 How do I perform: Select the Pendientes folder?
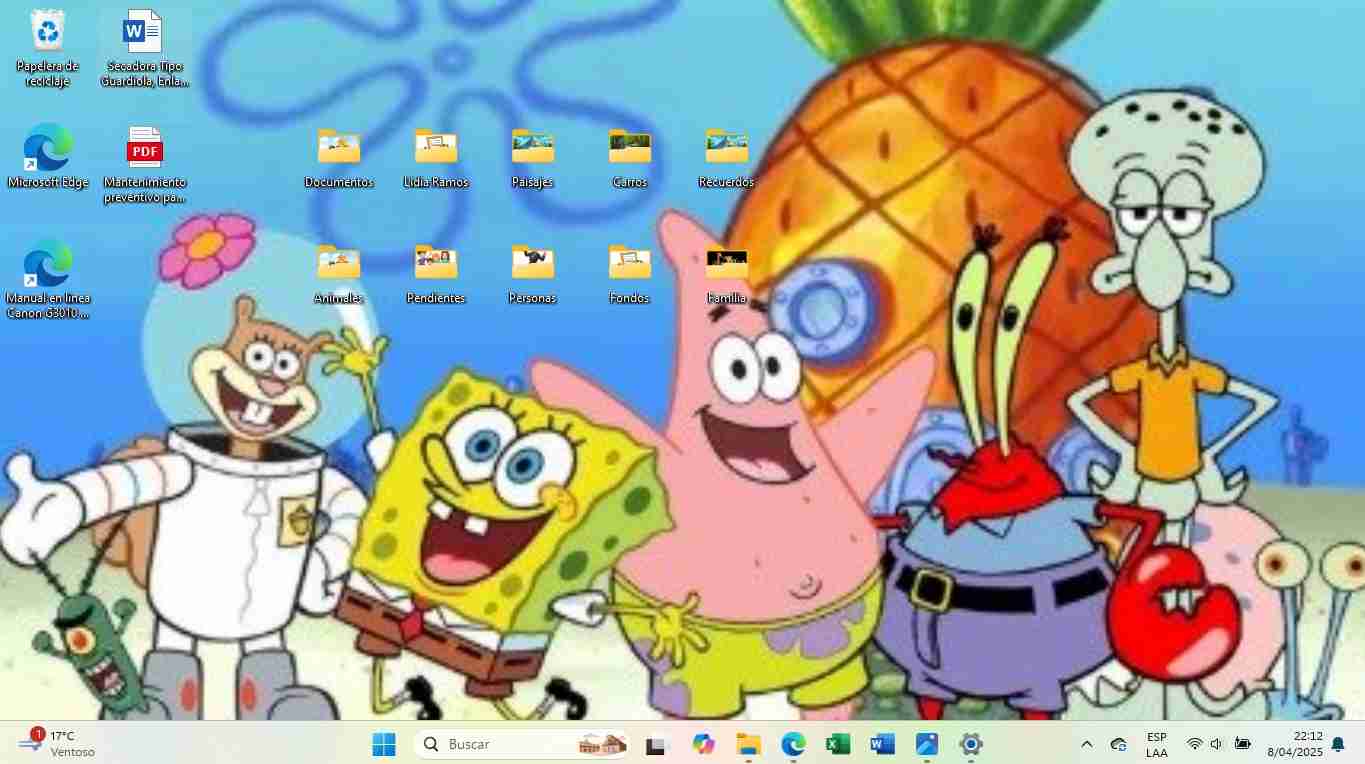coord(436,274)
